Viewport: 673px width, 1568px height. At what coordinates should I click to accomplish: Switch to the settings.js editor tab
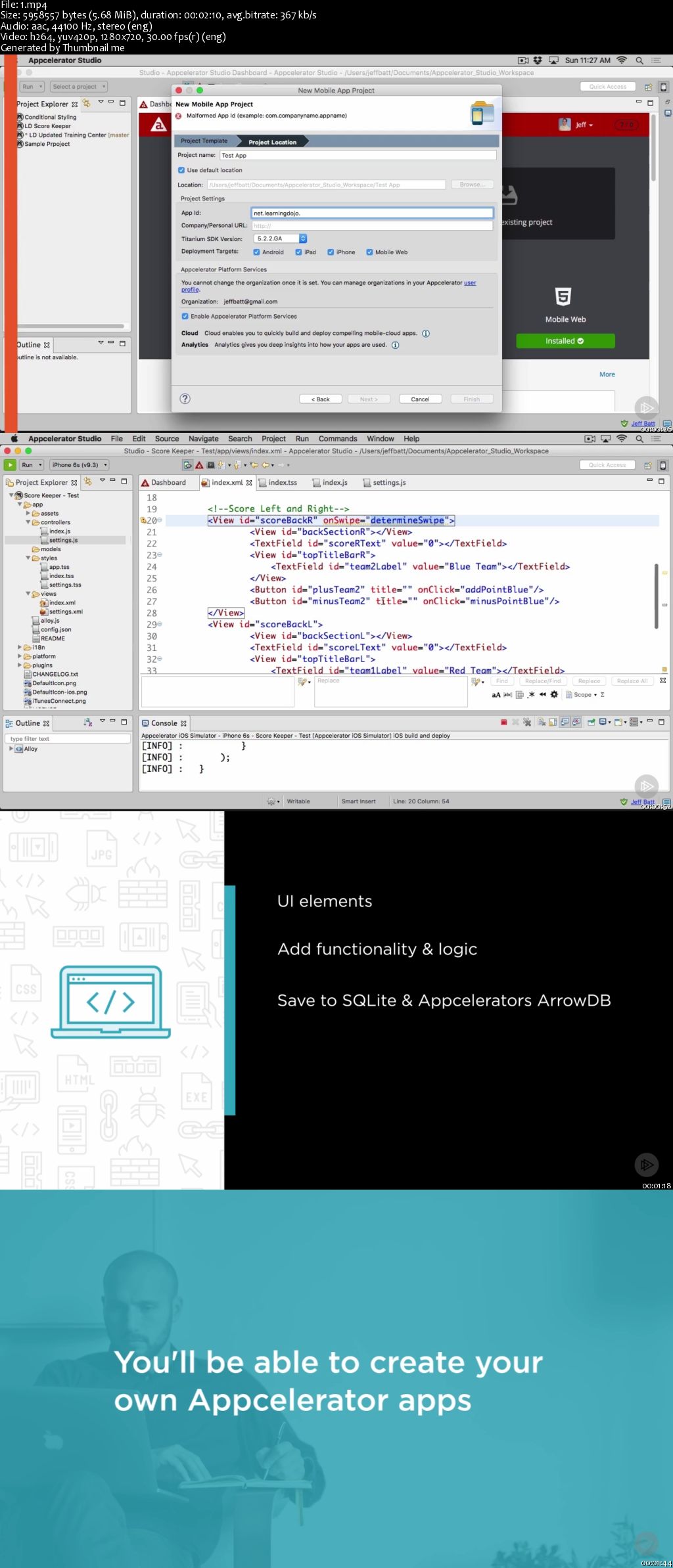[x=384, y=482]
